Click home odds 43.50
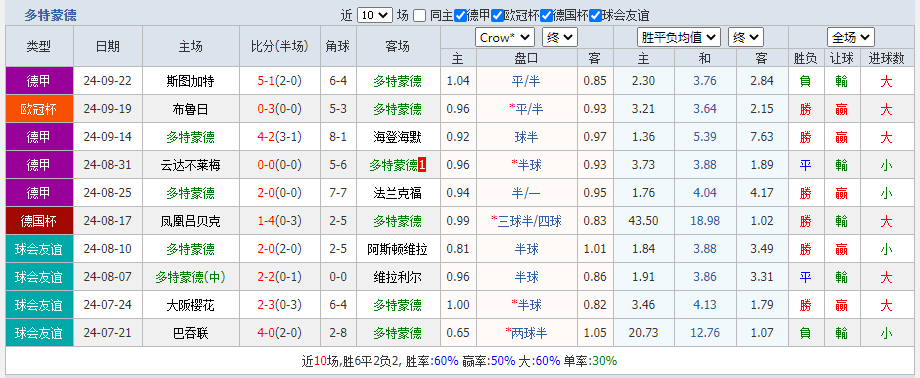 644,221
